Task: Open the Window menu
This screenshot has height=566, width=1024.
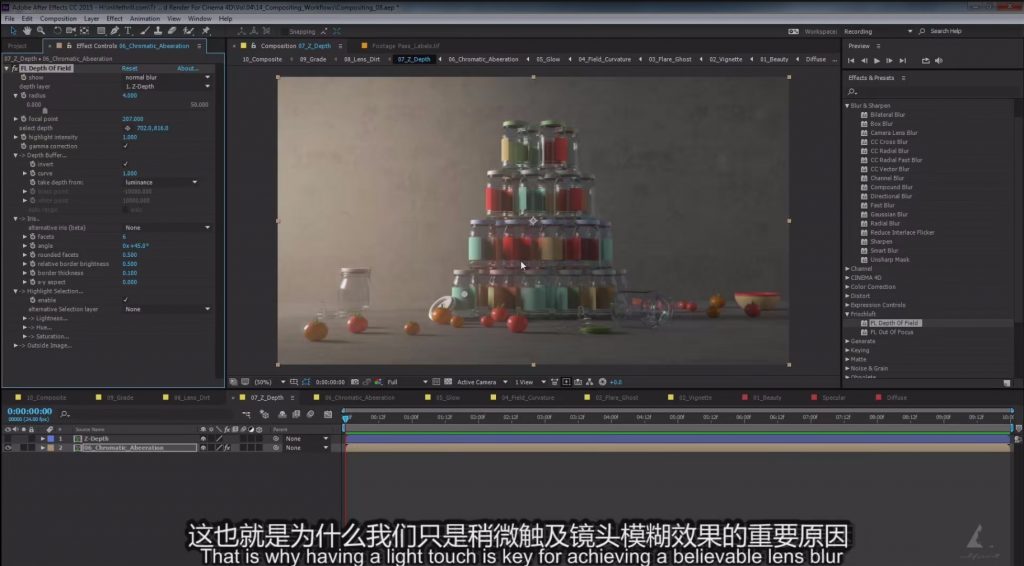Action: [200, 19]
